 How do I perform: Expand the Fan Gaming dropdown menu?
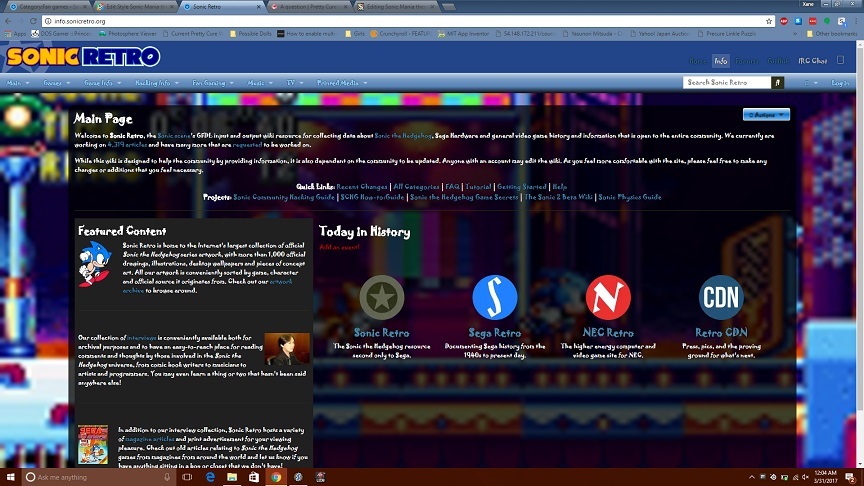pyautogui.click(x=213, y=83)
